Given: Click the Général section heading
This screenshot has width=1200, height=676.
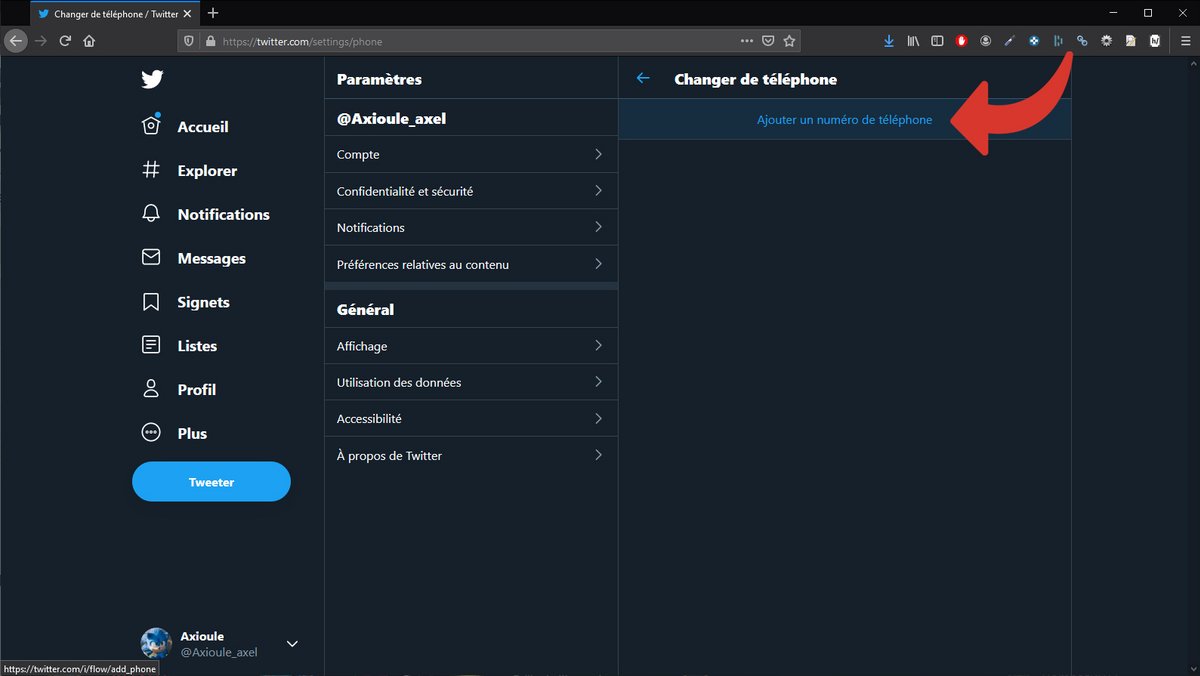Looking at the screenshot, I should [x=365, y=310].
